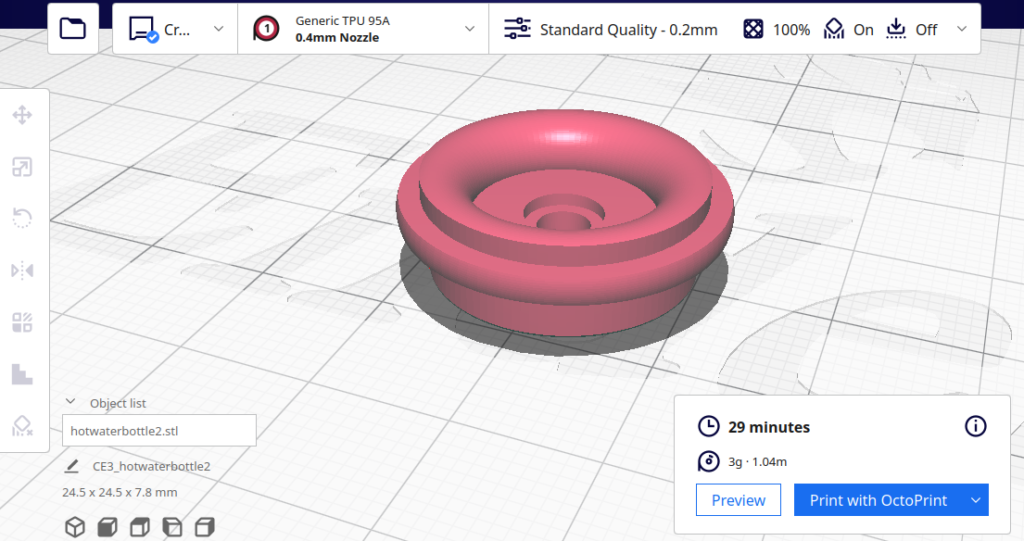Click the filament spool usage icon
The image size is (1024, 541).
pos(709,461)
